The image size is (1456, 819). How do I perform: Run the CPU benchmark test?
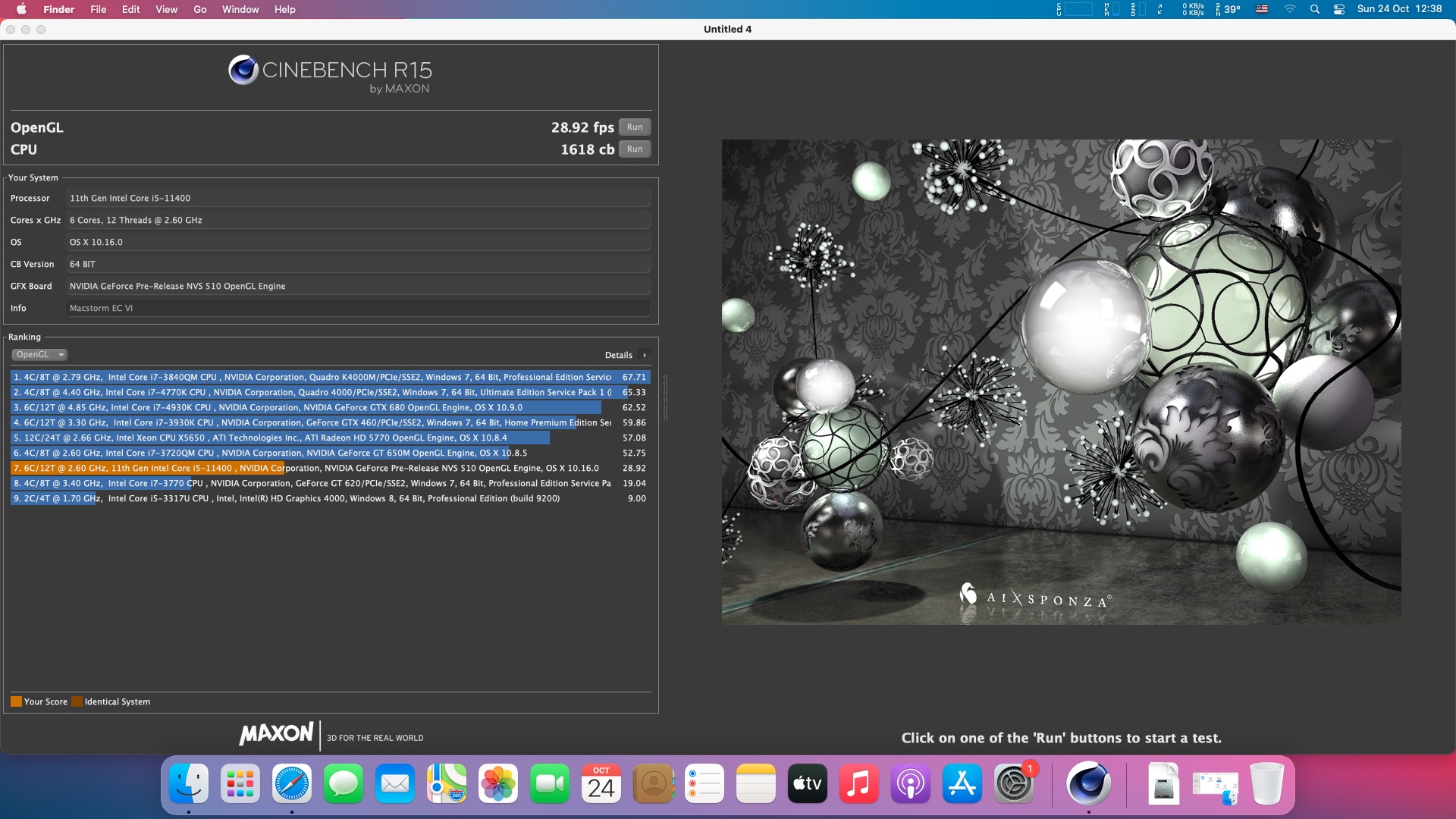point(635,149)
